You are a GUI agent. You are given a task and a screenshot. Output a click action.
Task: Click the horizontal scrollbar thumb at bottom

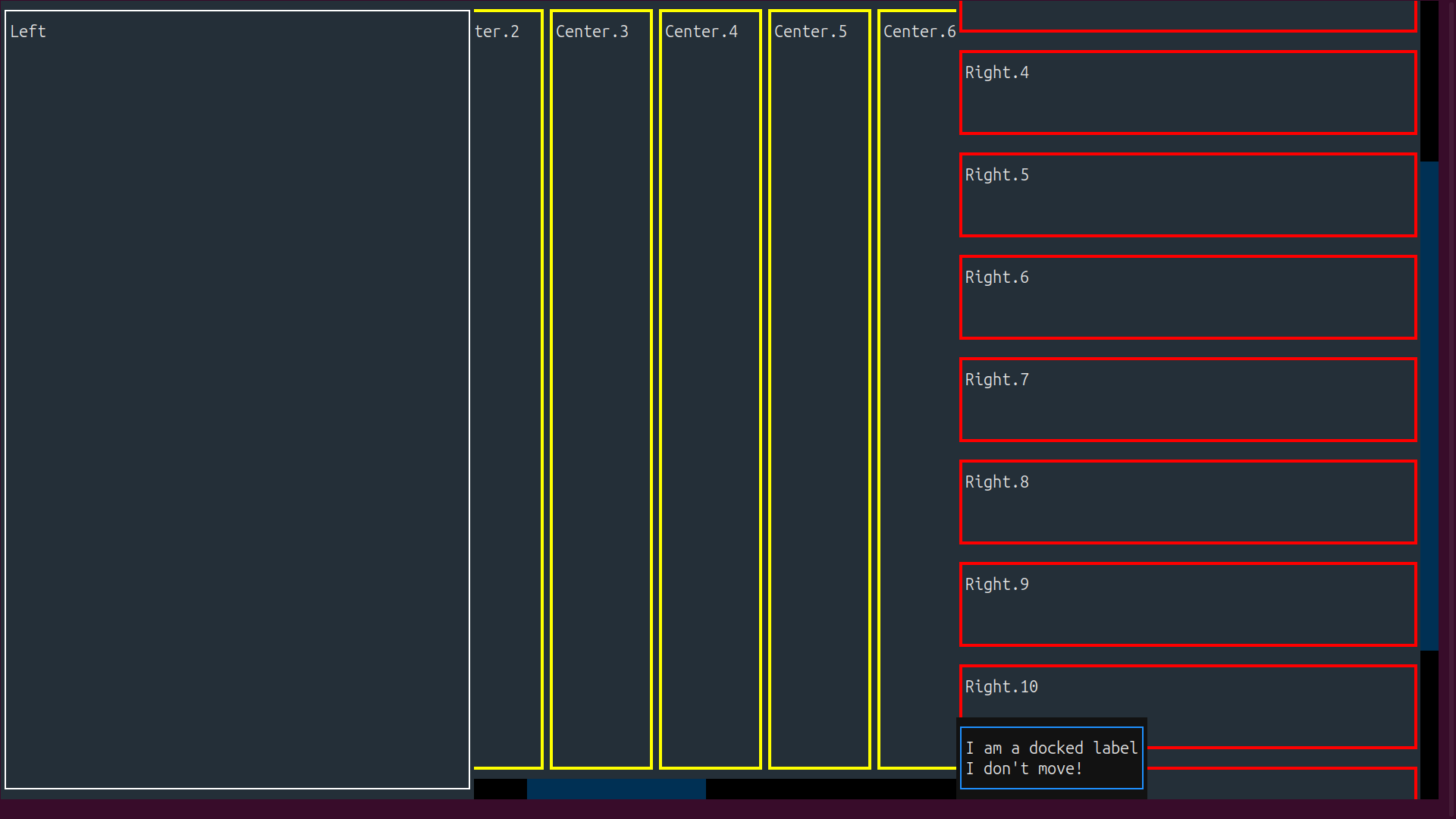pos(616,789)
